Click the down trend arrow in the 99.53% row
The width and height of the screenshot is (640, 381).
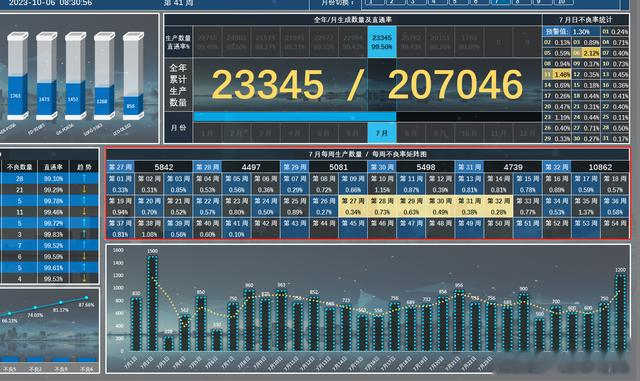[x=84, y=279]
